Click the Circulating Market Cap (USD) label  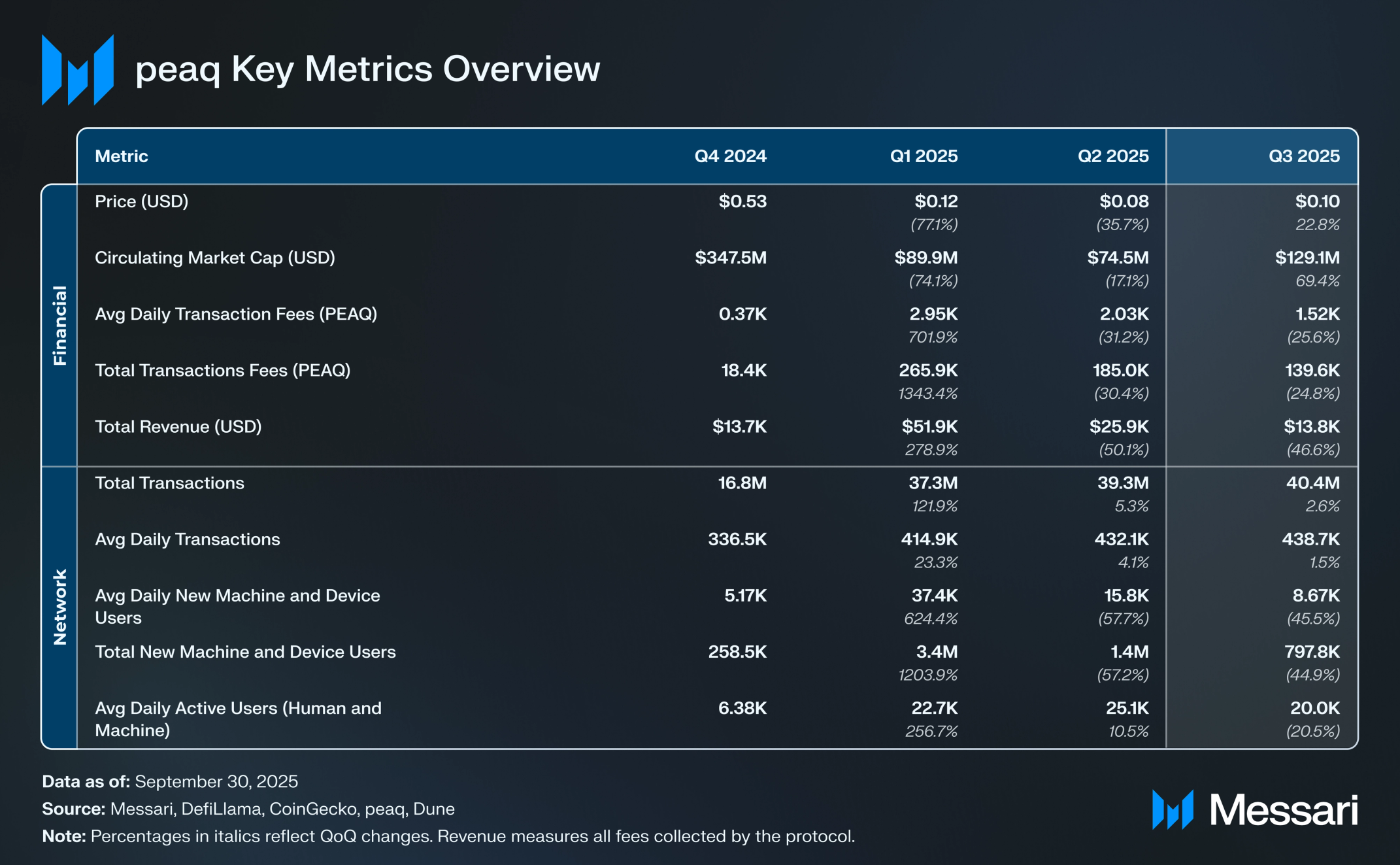click(x=214, y=258)
